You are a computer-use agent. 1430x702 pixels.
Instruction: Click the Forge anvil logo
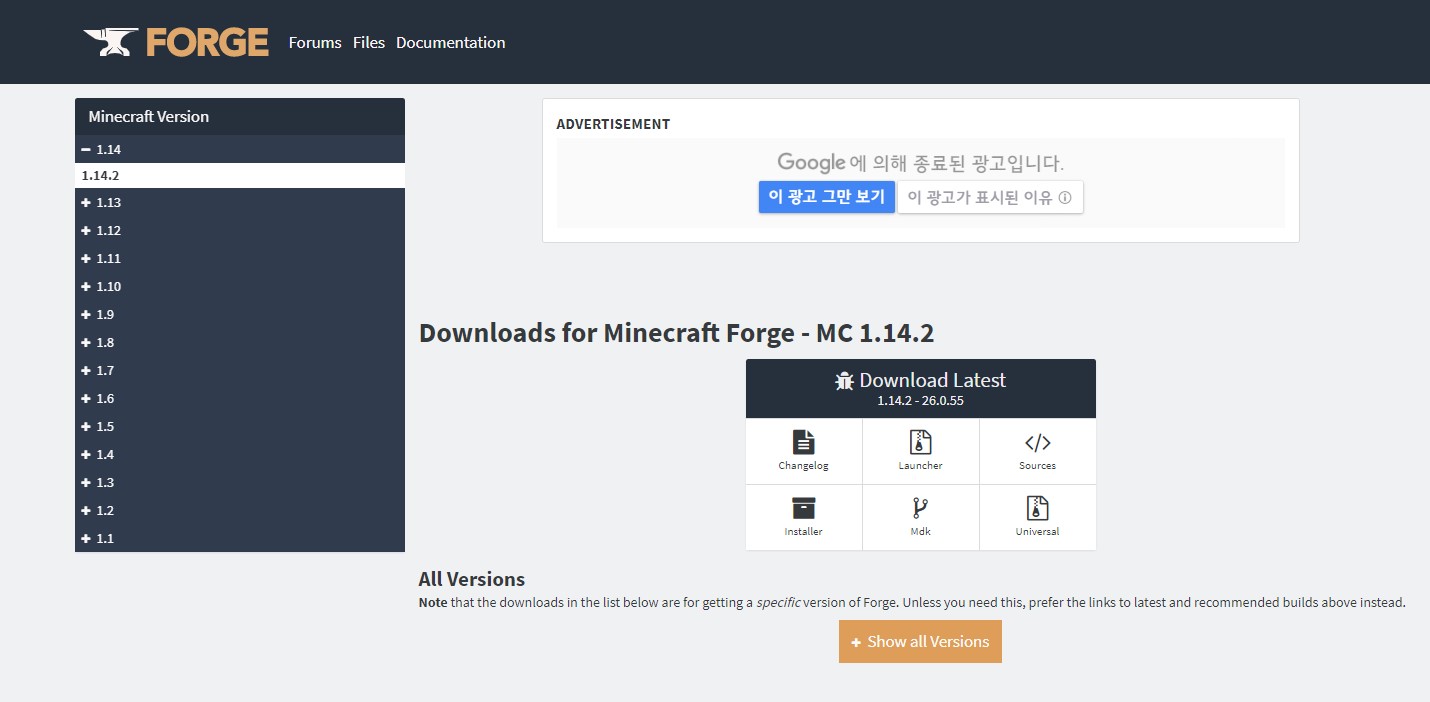176,42
